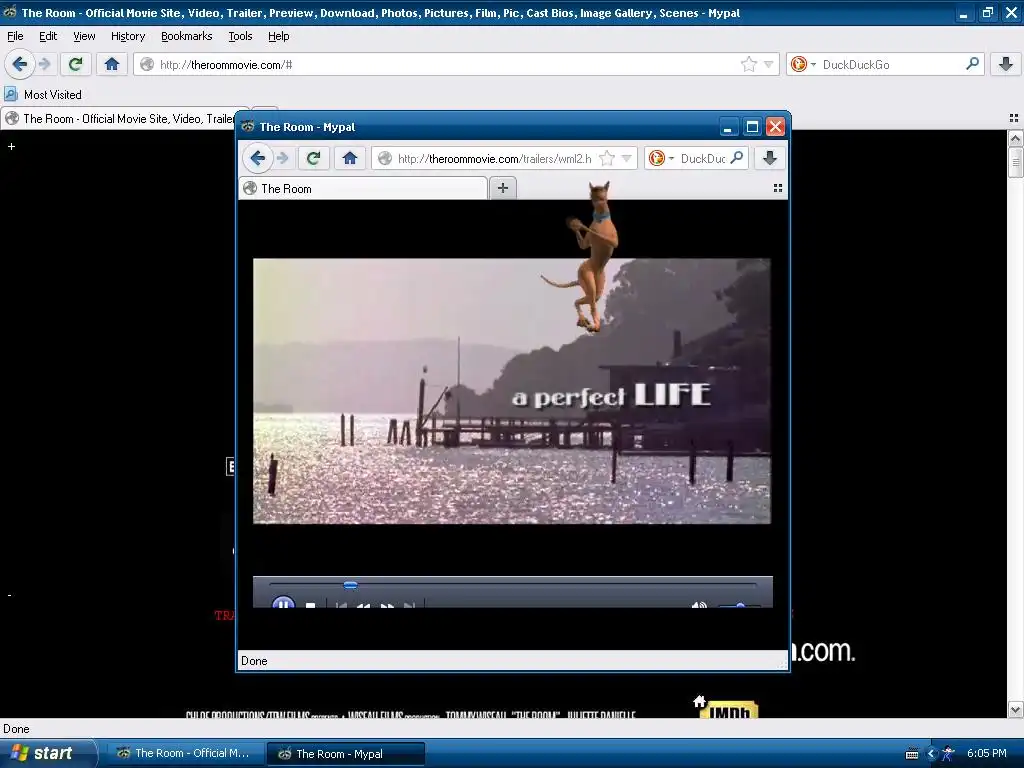Rewind the trailer video
The width and height of the screenshot is (1024, 768).
(x=363, y=605)
